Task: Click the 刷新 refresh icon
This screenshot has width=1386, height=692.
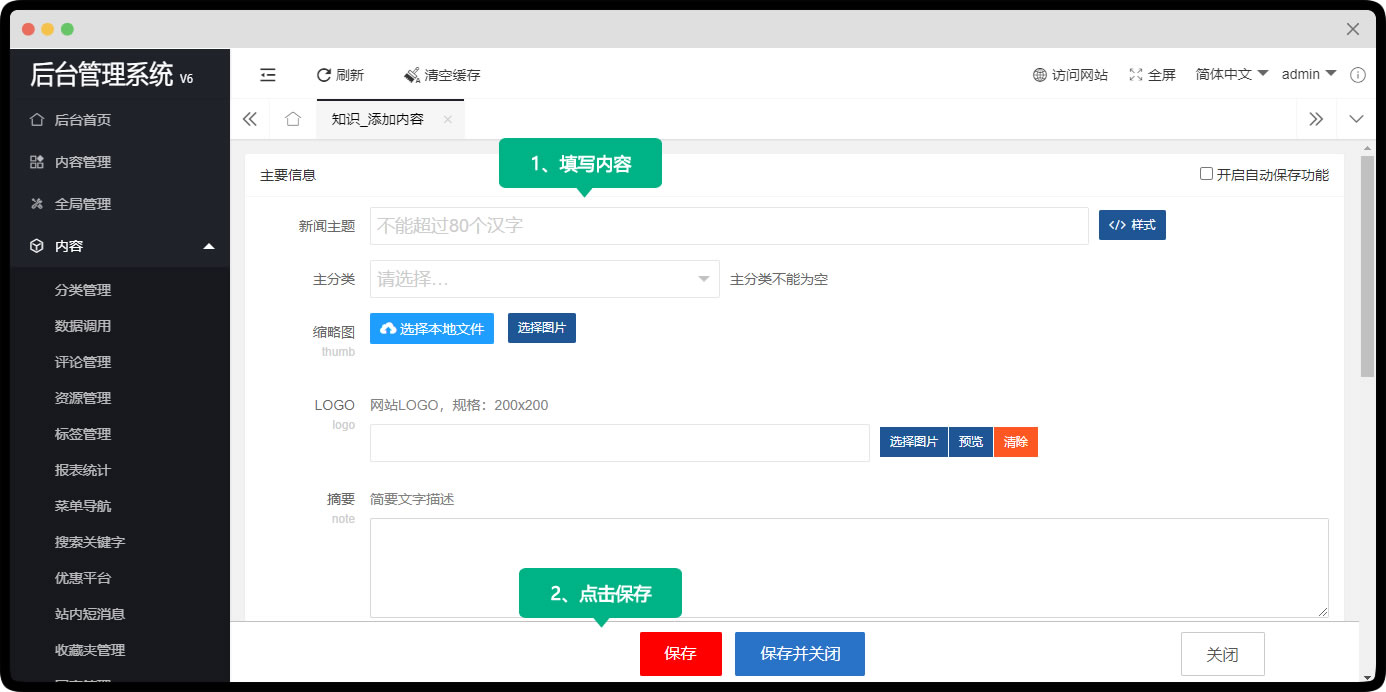Action: [324, 75]
